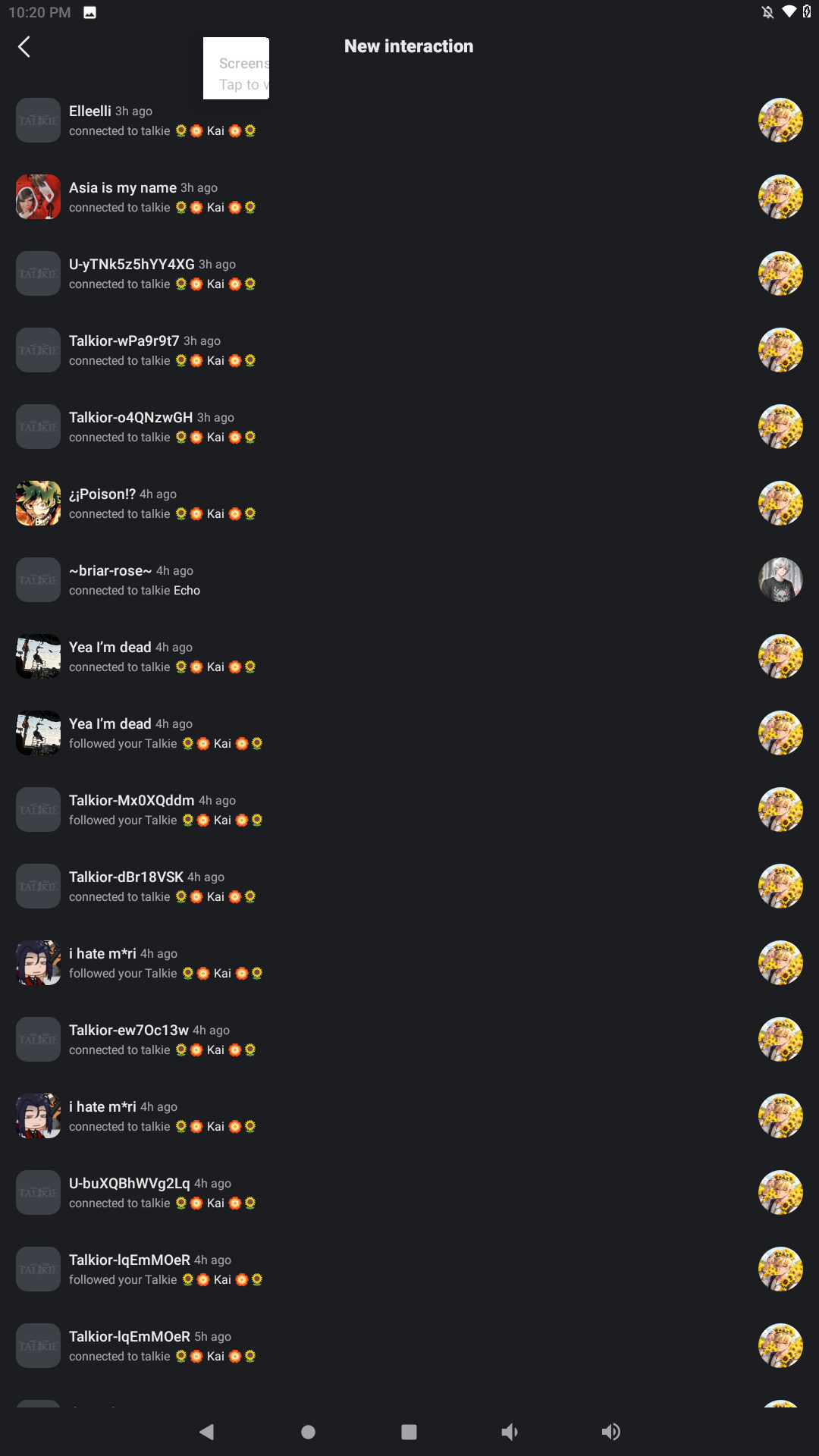This screenshot has width=819, height=1456.
Task: Open i hate m*ri followed your Talkie entry
Action: (x=409, y=963)
